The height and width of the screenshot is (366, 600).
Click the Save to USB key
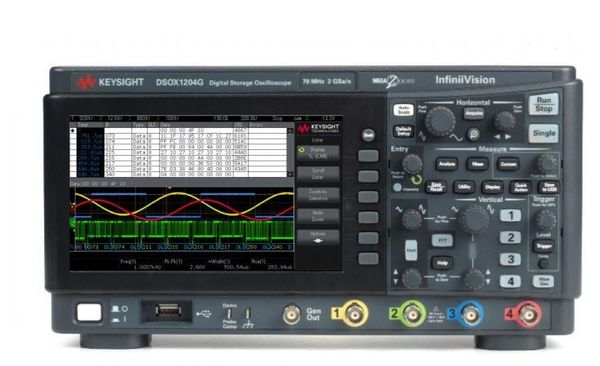pyautogui.click(x=549, y=187)
